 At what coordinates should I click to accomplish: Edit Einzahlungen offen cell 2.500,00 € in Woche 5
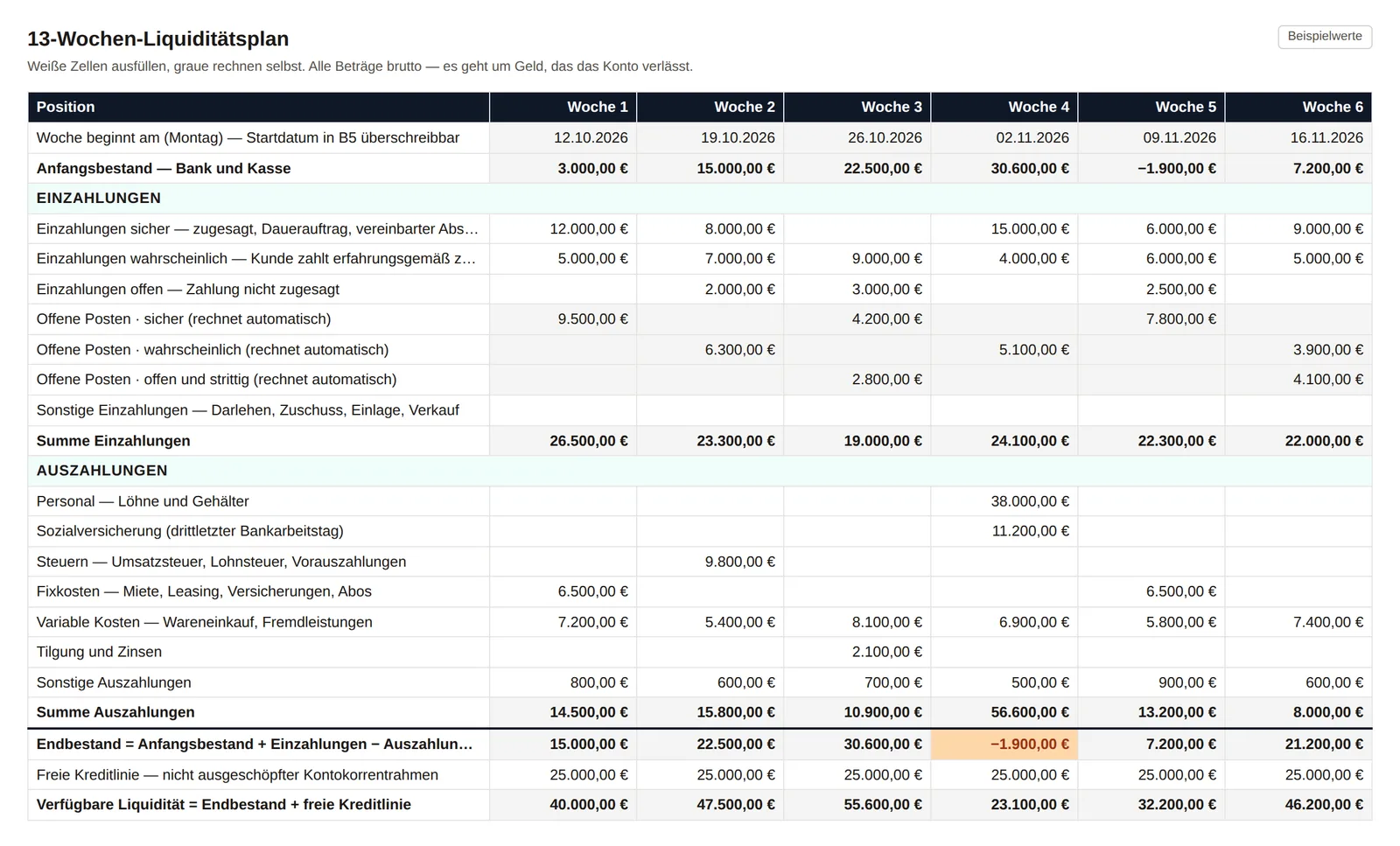click(x=1151, y=290)
